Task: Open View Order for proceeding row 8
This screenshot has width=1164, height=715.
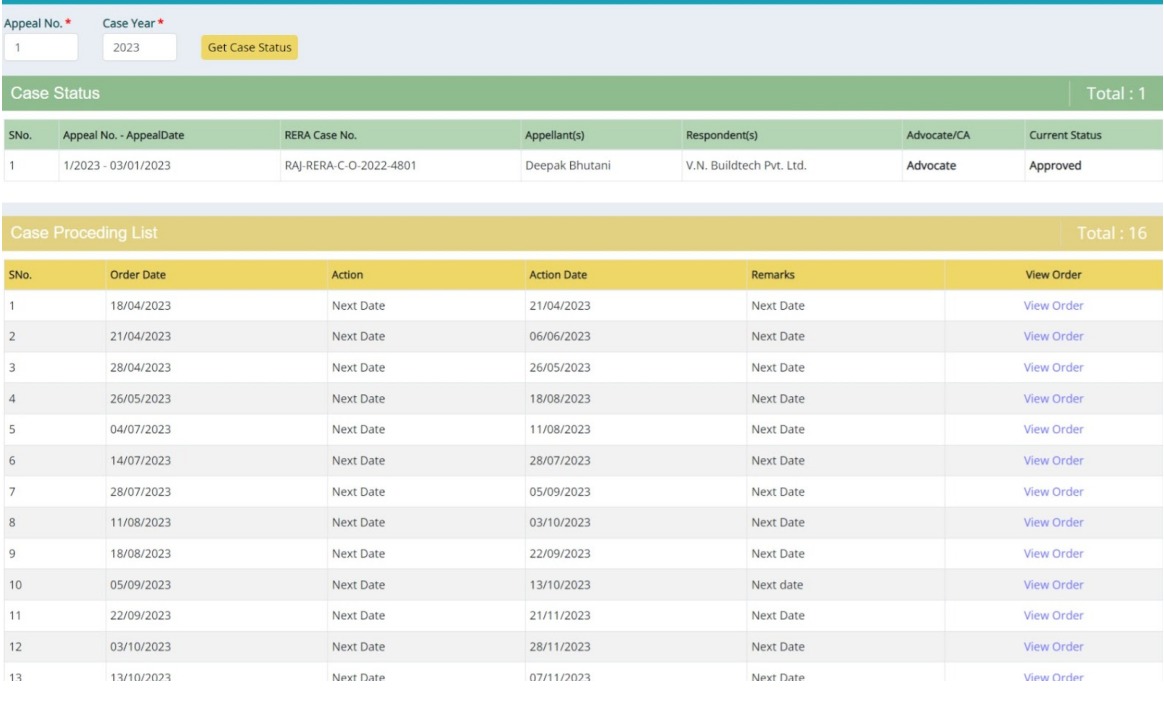Action: tap(1053, 523)
